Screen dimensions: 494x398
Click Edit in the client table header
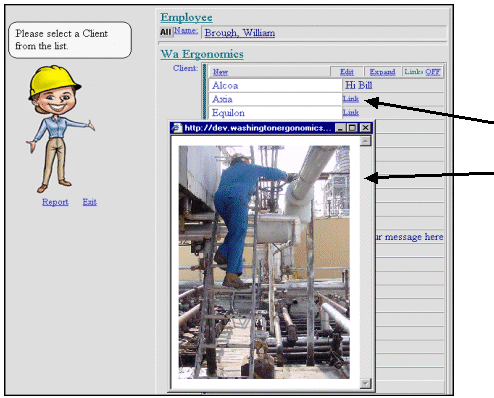347,72
